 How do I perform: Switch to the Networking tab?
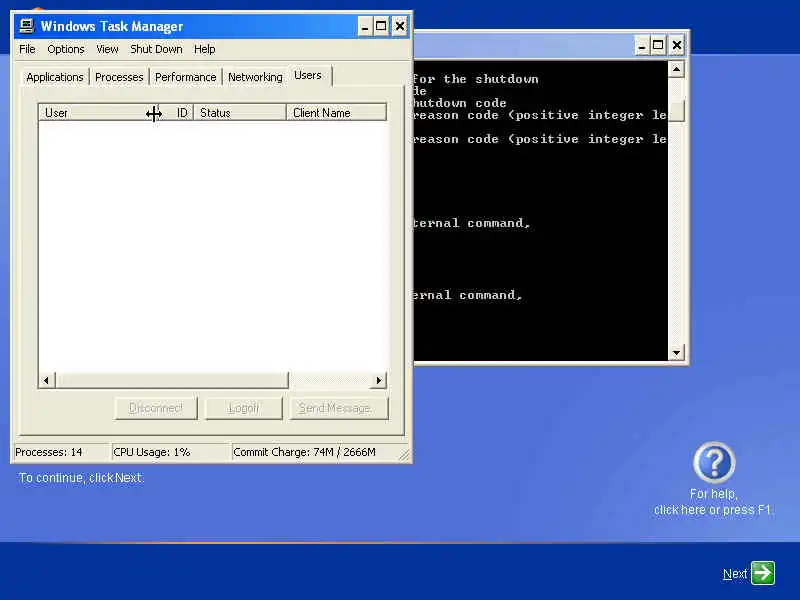point(255,77)
